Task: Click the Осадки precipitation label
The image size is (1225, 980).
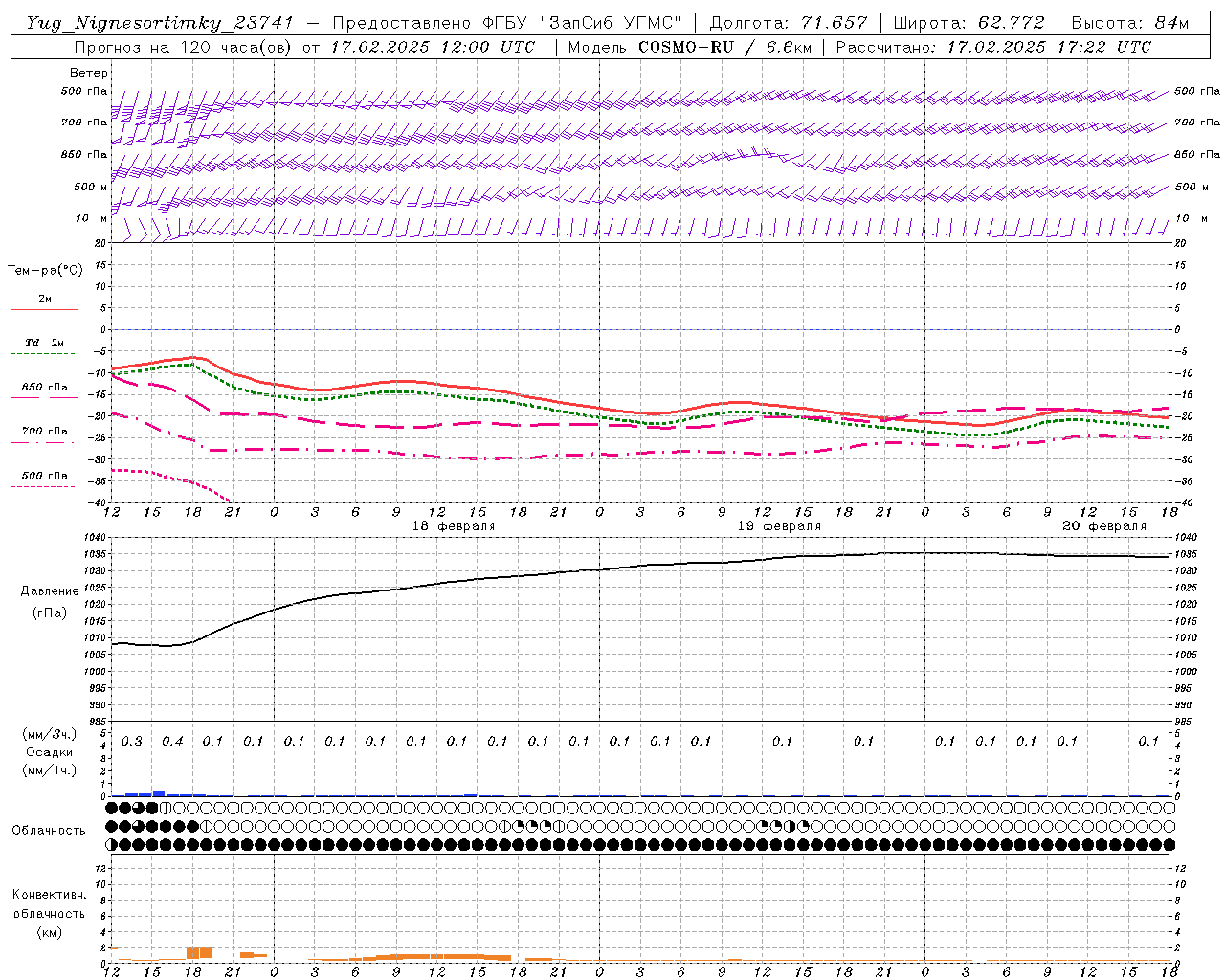Action: (49, 752)
